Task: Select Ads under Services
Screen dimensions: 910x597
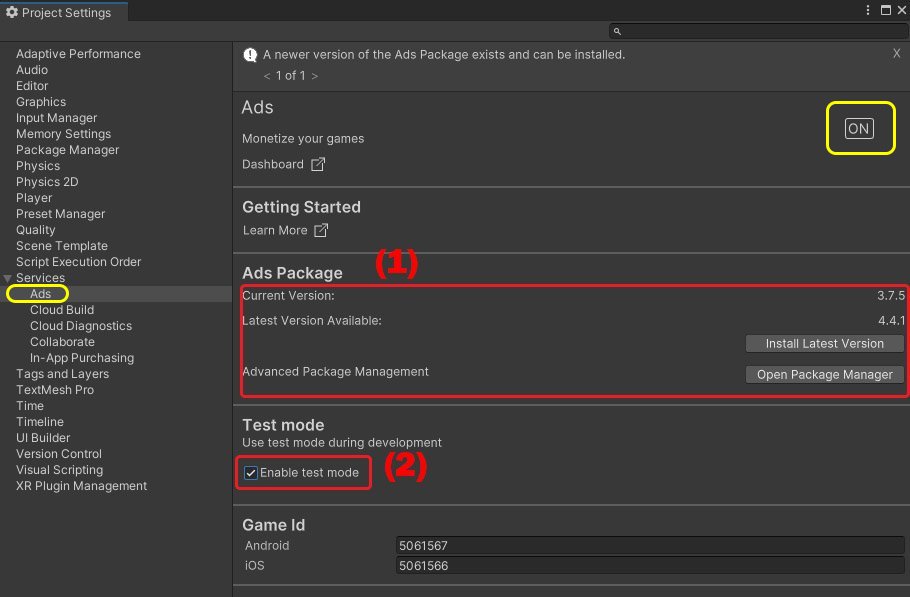Action: point(41,294)
